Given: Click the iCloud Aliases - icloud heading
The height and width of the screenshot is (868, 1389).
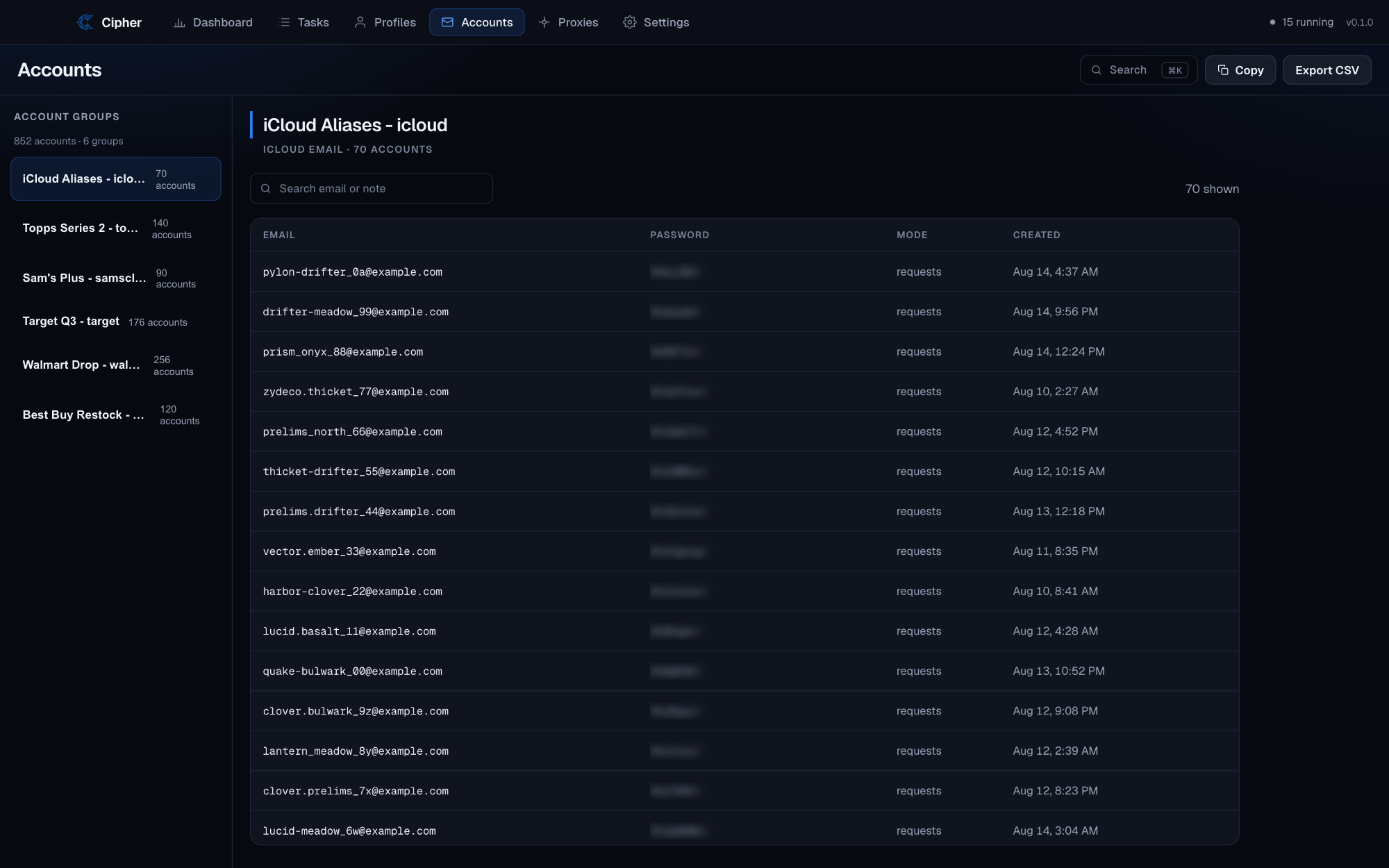Looking at the screenshot, I should (355, 125).
